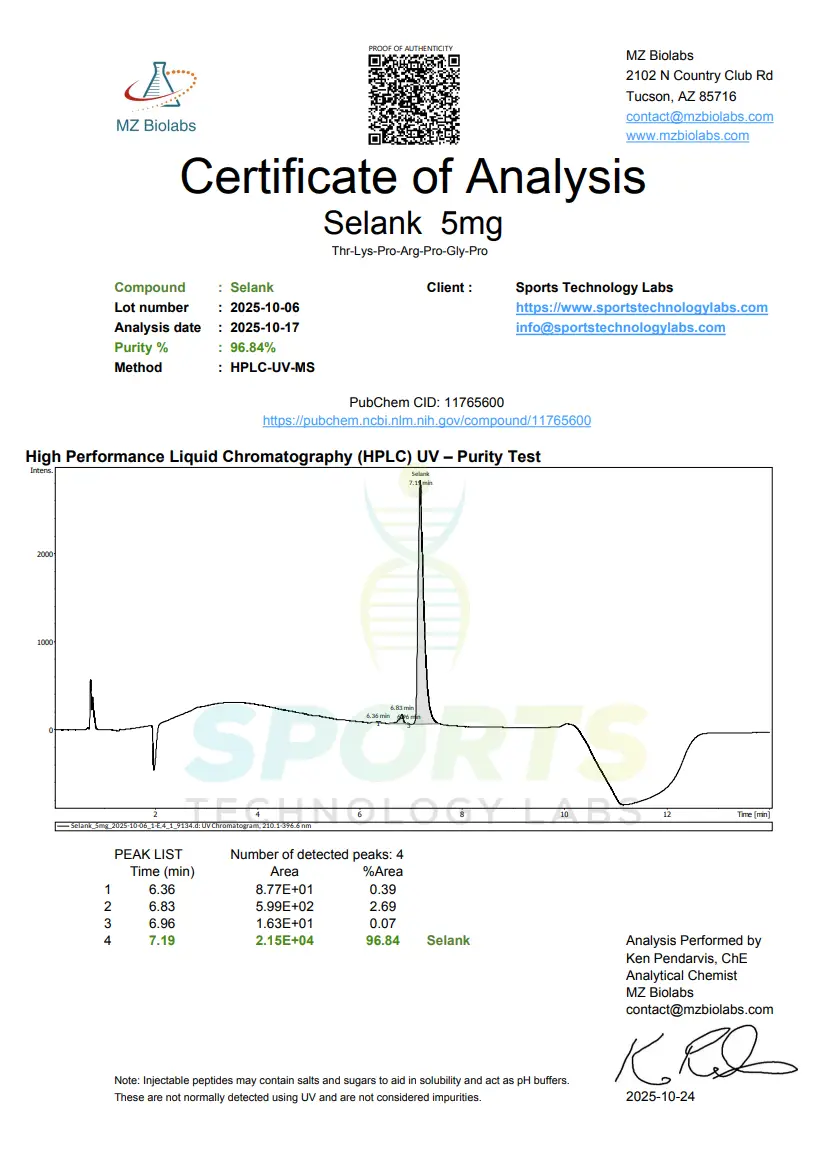Click the signature date 2025-10-24
The width and height of the screenshot is (825, 1173).
[660, 1096]
